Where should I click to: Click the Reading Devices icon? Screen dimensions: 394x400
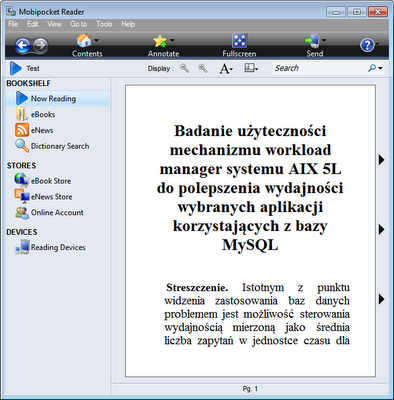pos(22,248)
